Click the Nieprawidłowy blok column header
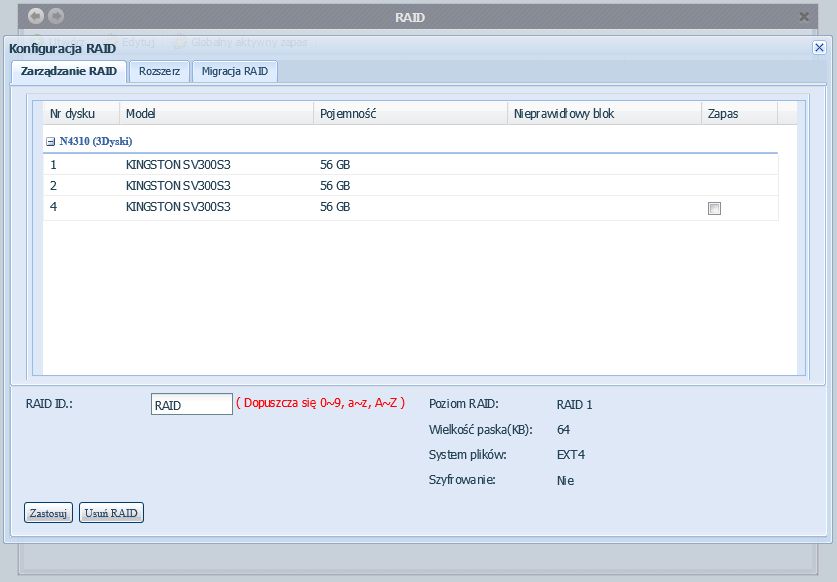 pos(604,113)
